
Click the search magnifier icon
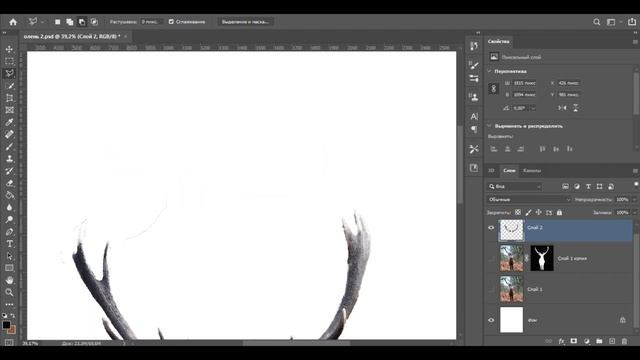(597, 22)
